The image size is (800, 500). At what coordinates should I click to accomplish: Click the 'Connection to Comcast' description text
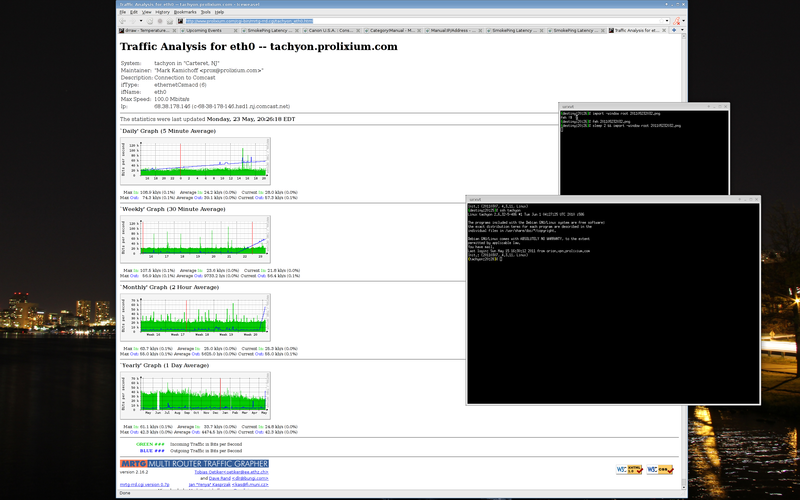pyautogui.click(x=185, y=78)
